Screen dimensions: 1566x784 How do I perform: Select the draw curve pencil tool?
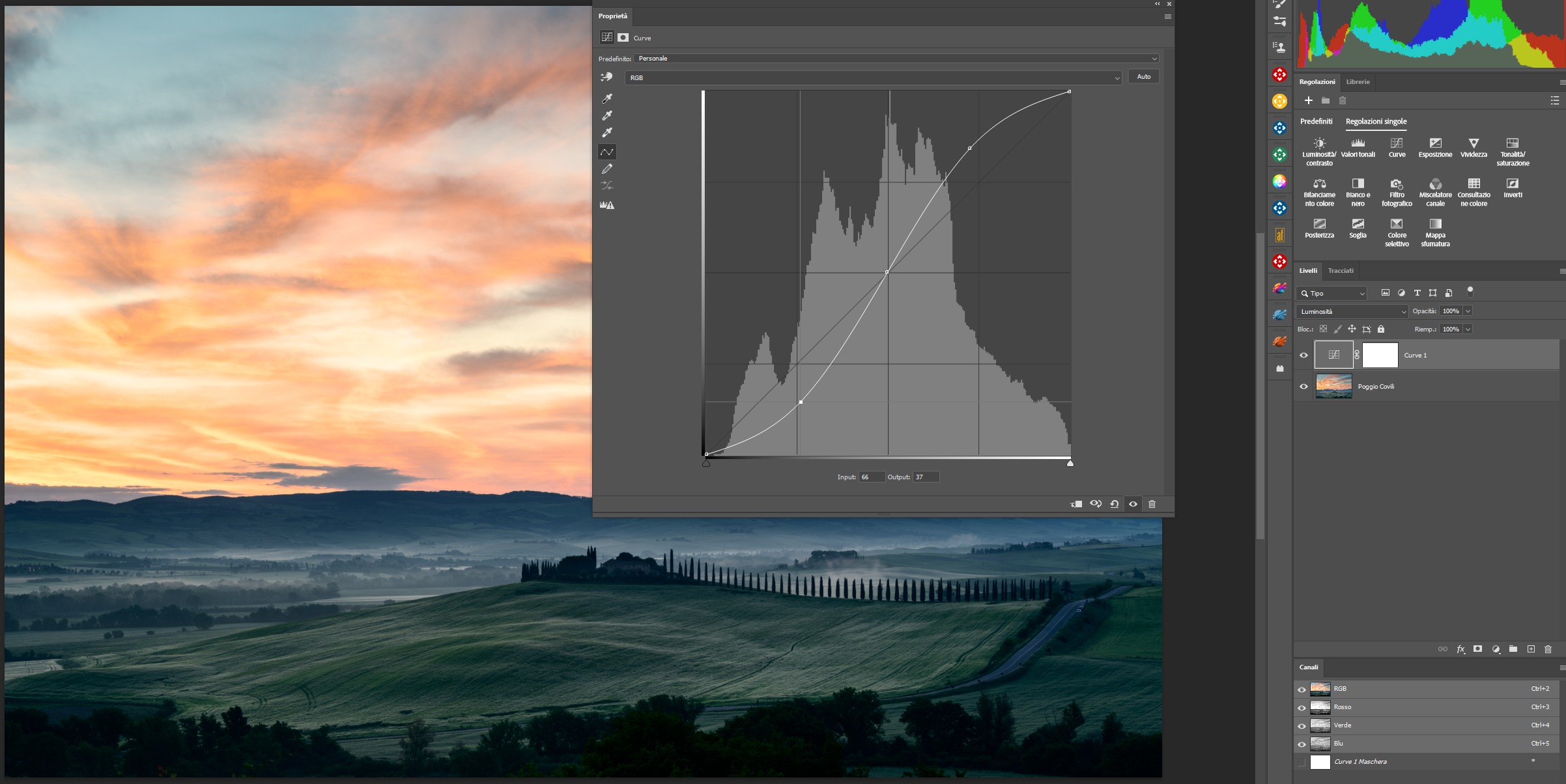pos(606,169)
